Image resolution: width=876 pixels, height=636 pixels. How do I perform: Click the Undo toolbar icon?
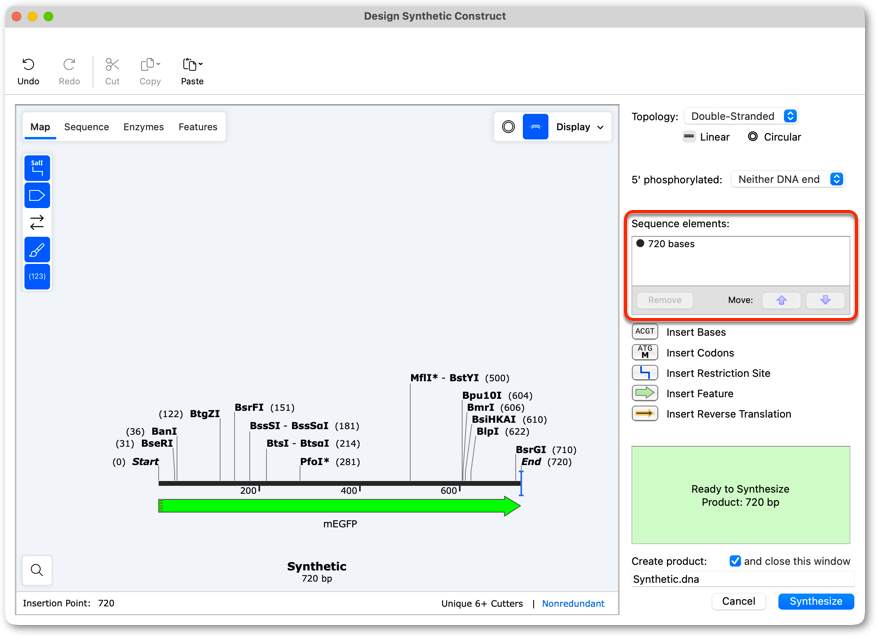28,65
